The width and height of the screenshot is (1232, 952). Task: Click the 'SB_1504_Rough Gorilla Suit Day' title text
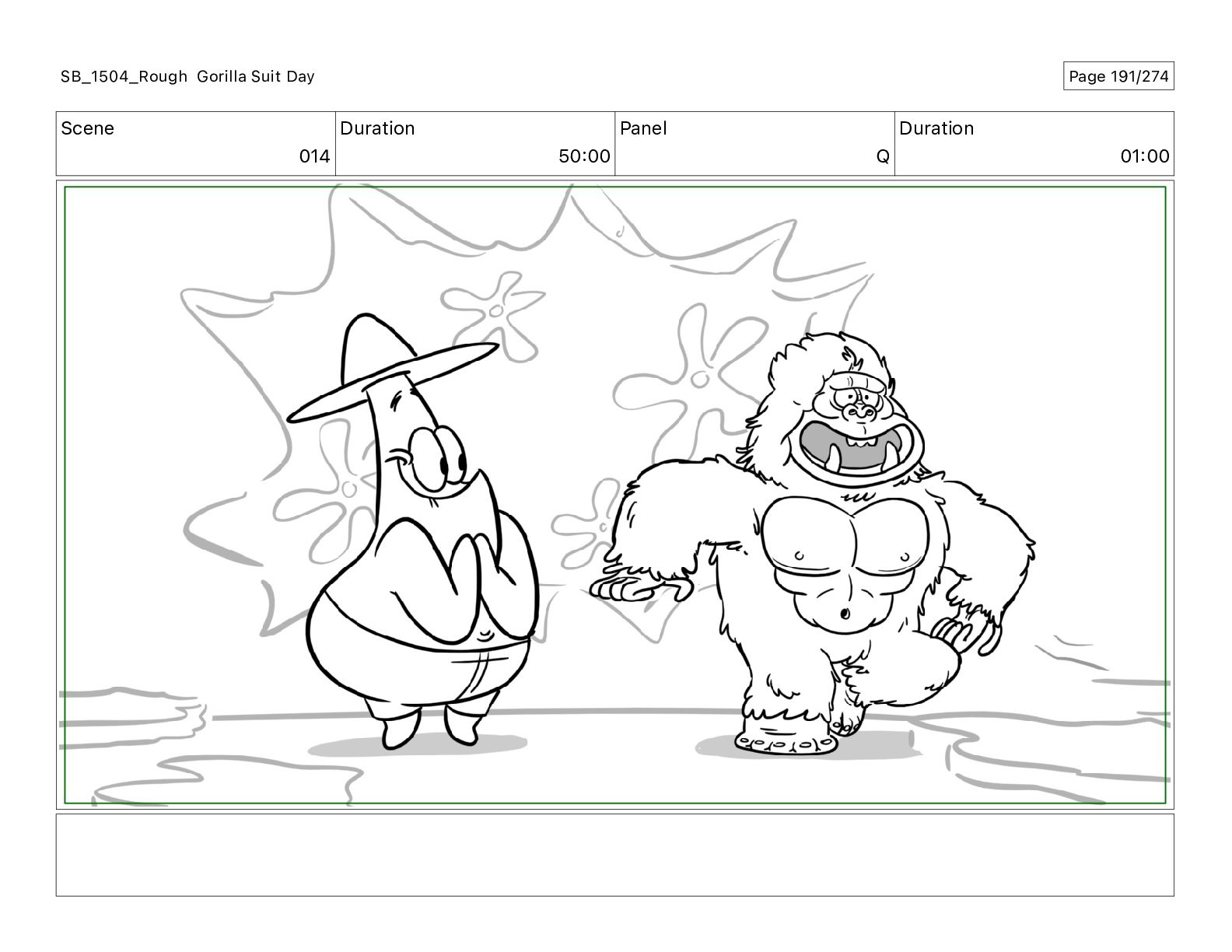[187, 76]
